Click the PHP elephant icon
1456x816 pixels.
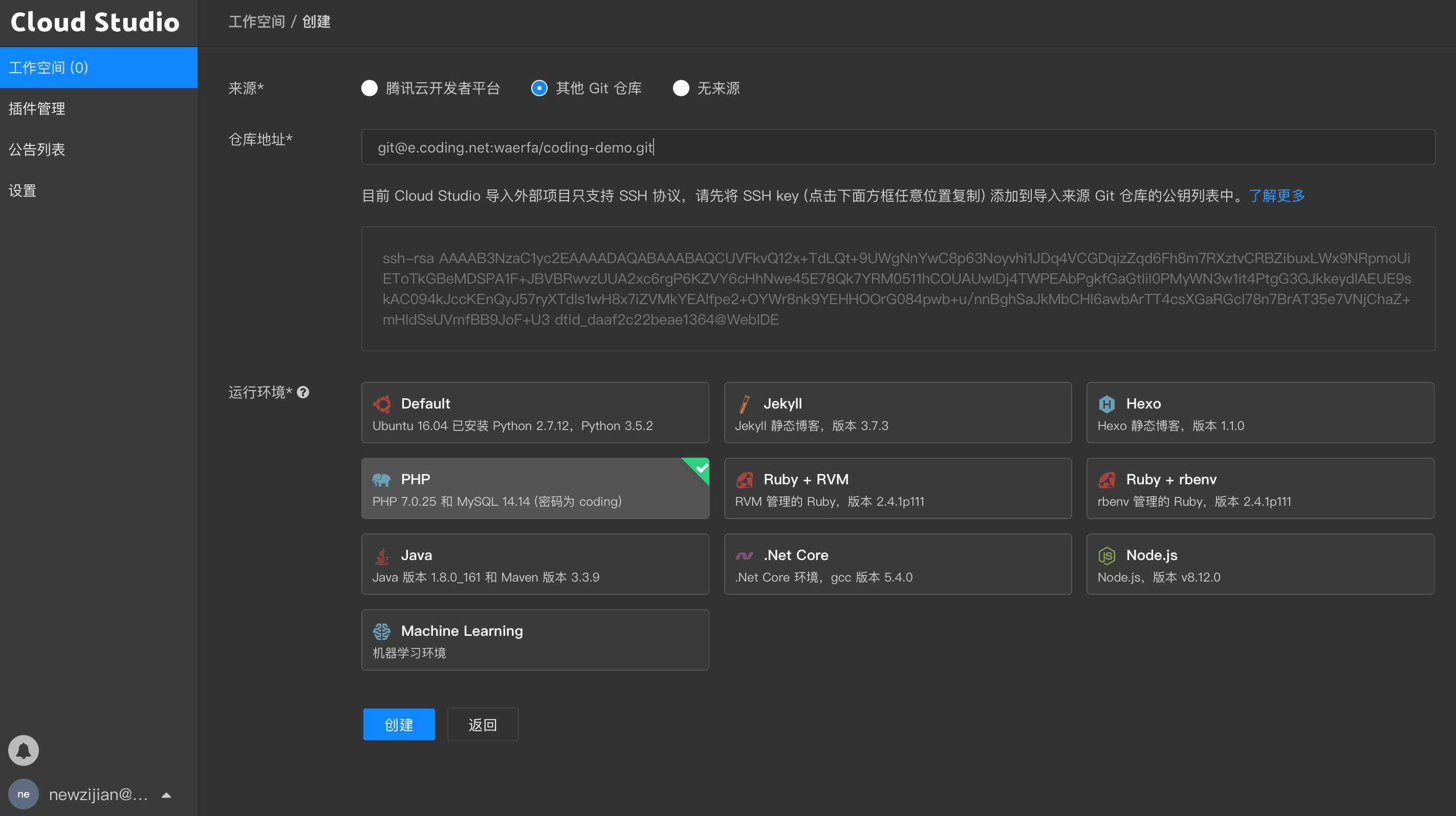[x=382, y=480]
